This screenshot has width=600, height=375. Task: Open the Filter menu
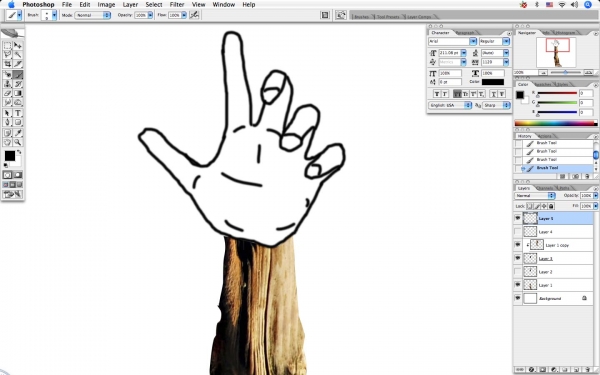click(177, 5)
